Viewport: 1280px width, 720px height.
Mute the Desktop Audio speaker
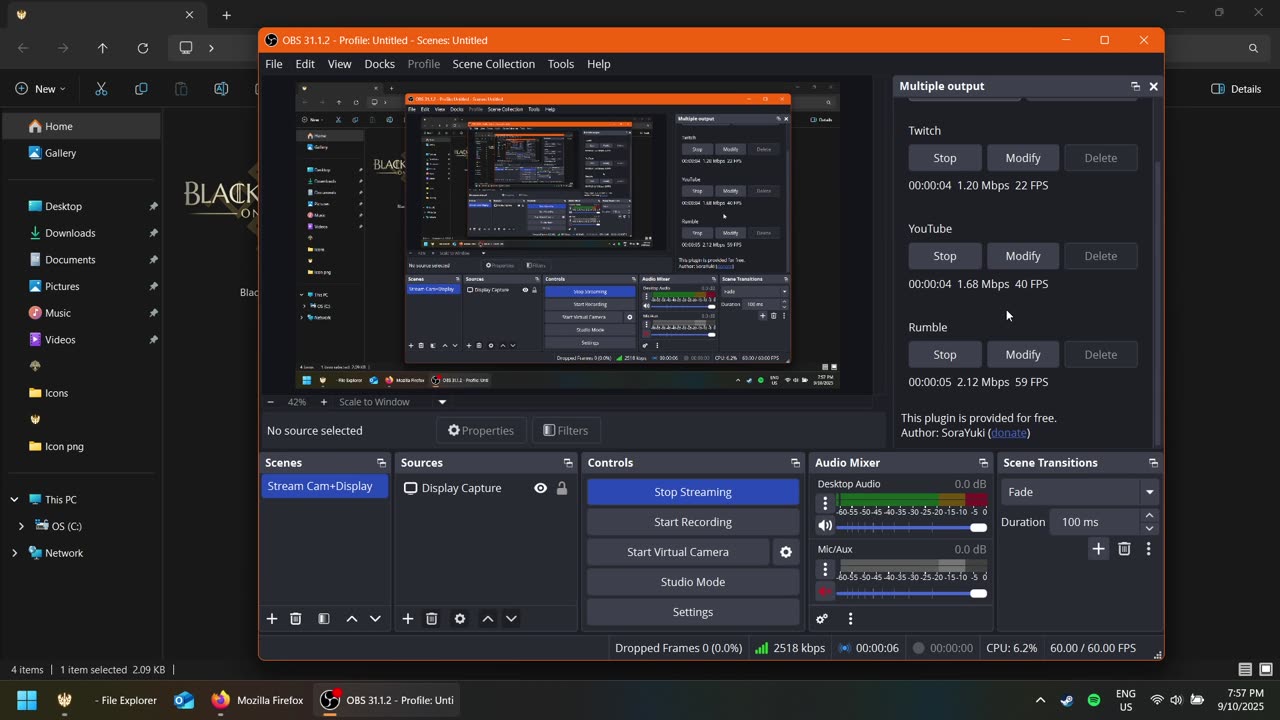pyautogui.click(x=825, y=526)
